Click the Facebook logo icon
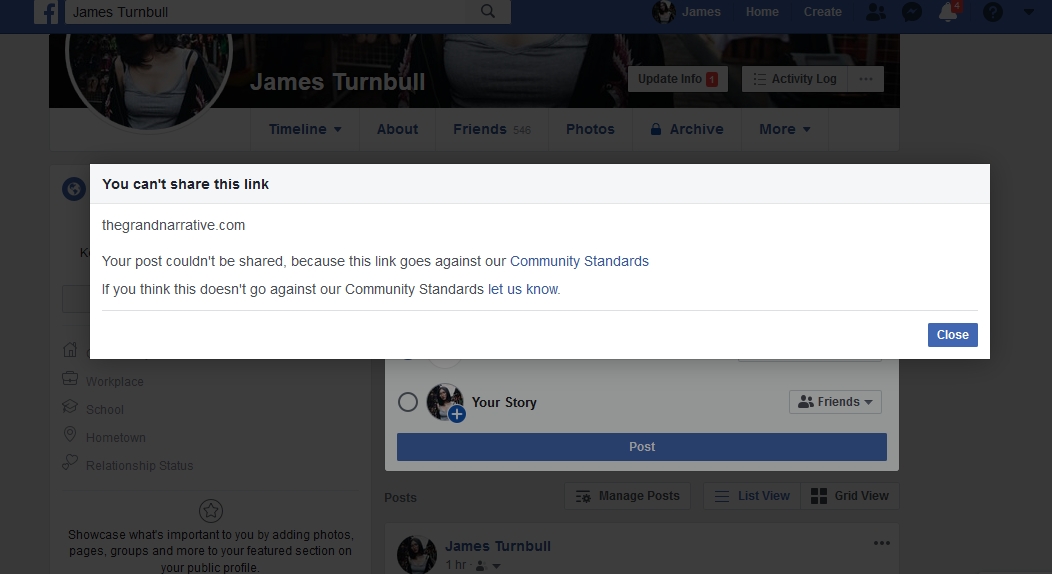This screenshot has width=1052, height=574. point(47,12)
